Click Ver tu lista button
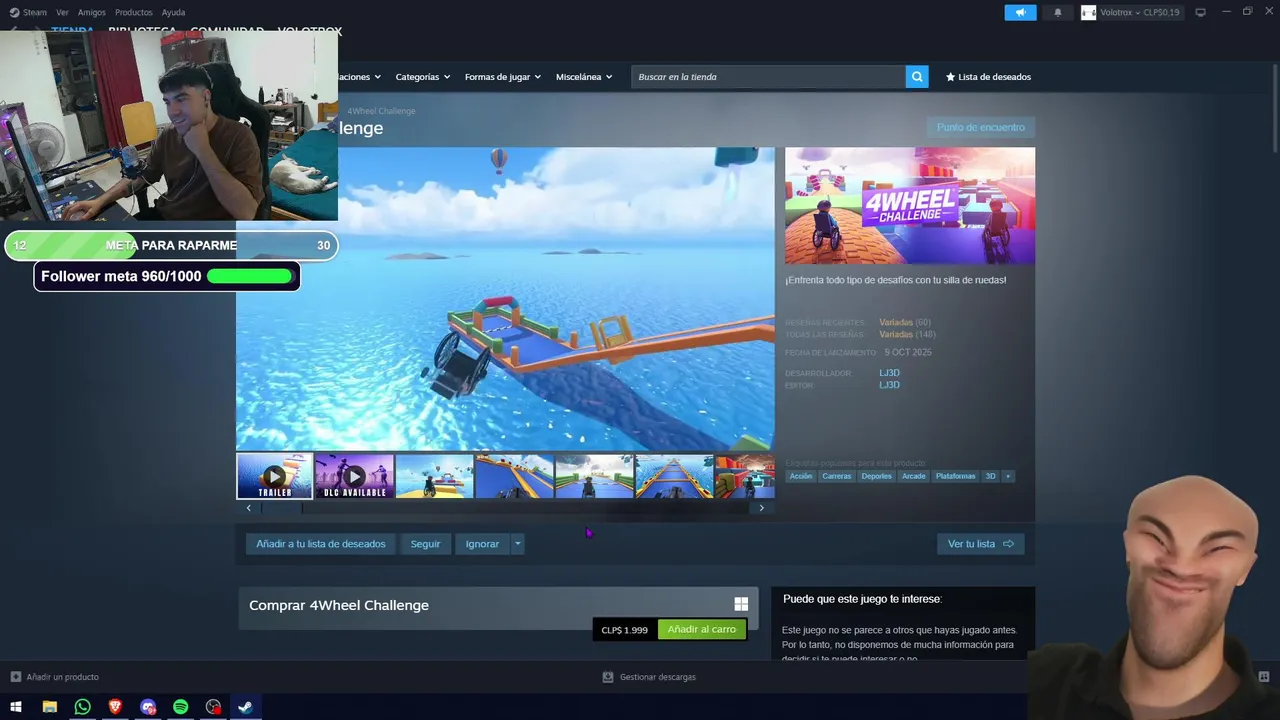This screenshot has width=1280, height=720. (980, 544)
